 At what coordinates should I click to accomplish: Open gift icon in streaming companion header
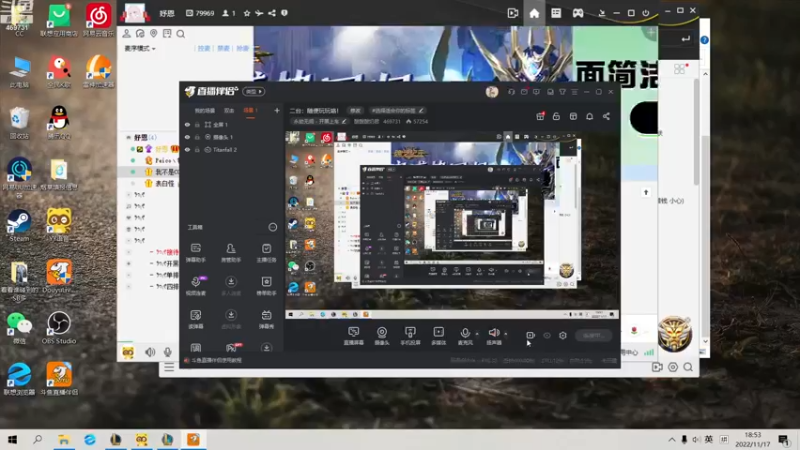540,116
